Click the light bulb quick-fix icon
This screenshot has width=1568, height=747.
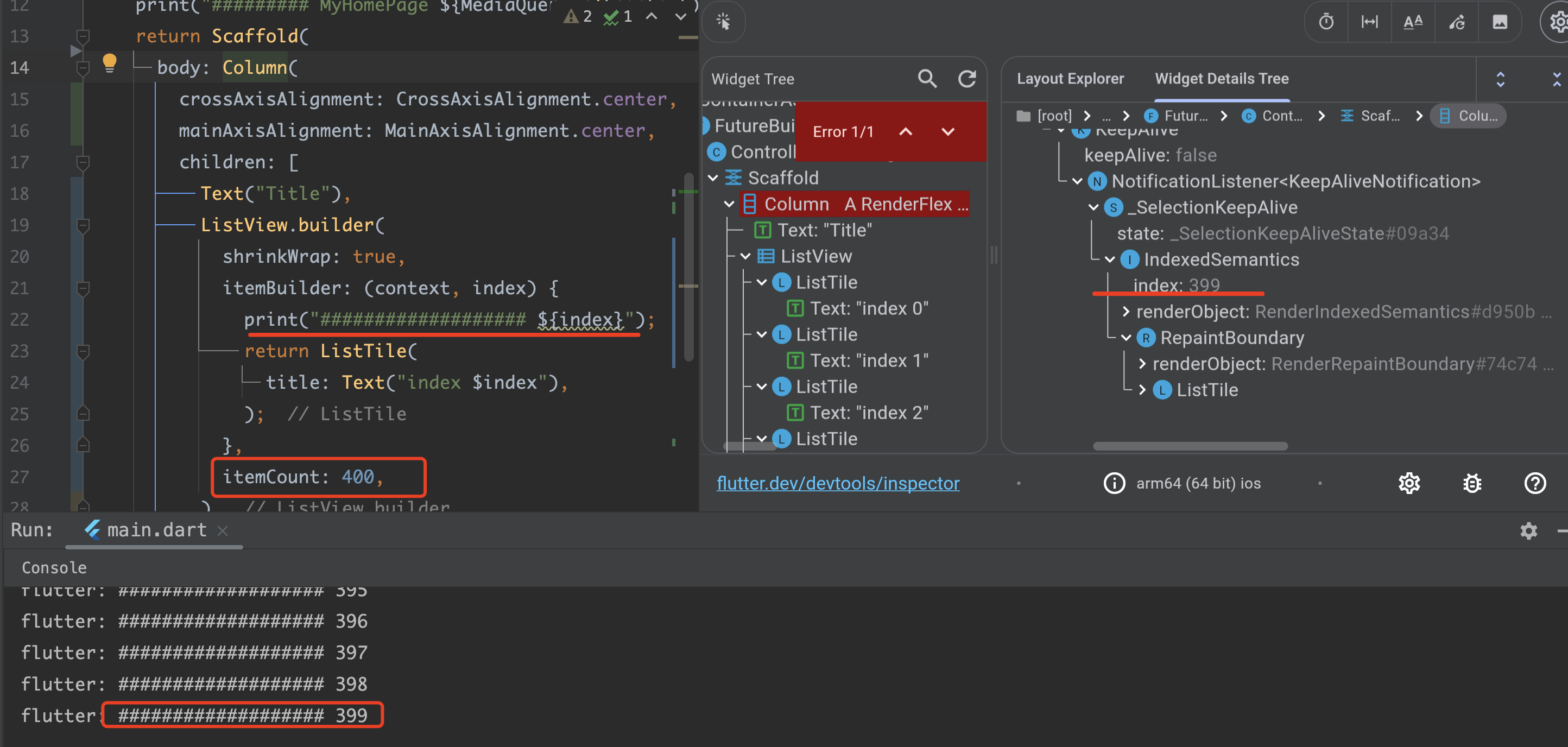point(110,63)
